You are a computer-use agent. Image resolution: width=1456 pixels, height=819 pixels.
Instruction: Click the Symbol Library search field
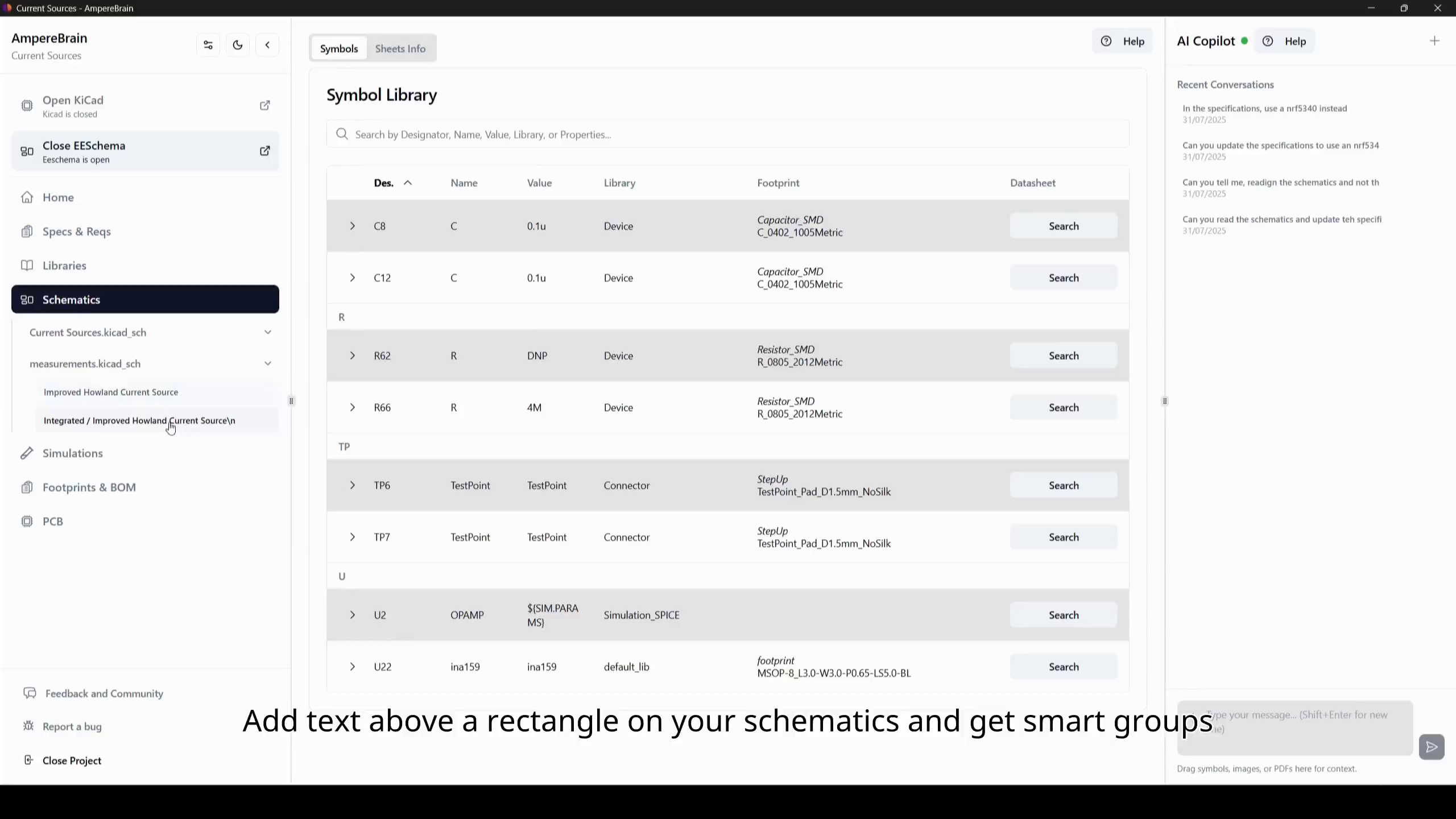point(727,134)
